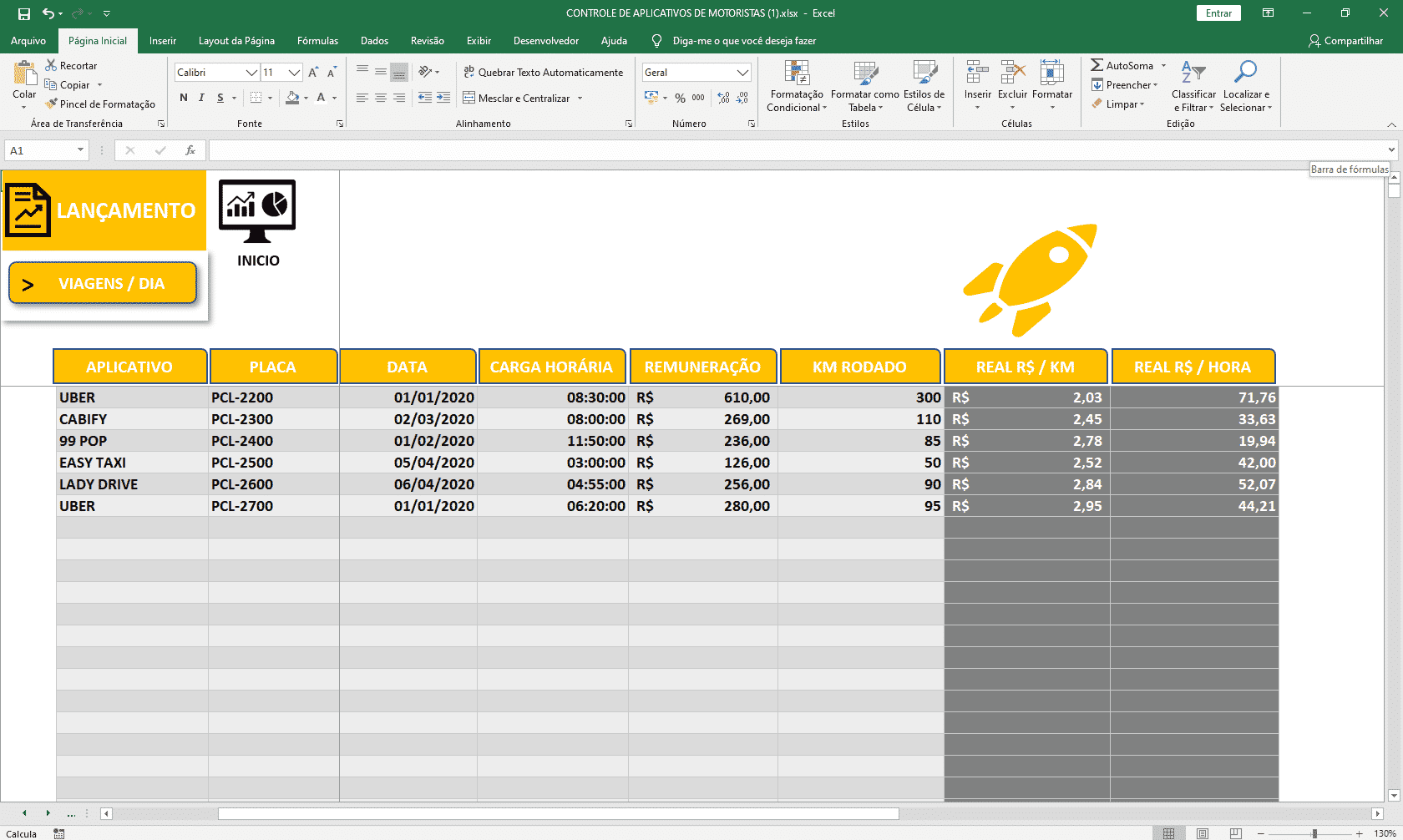Toggle align right
The image size is (1403, 840).
[x=399, y=98]
